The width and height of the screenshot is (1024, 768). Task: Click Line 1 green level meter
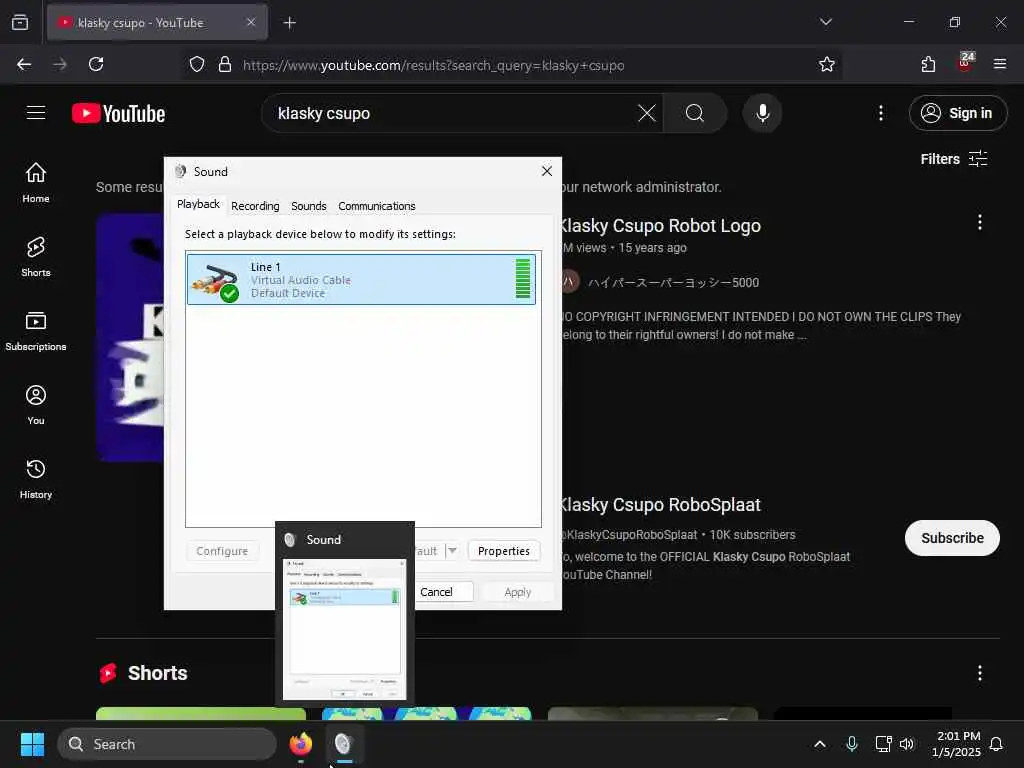[522, 279]
